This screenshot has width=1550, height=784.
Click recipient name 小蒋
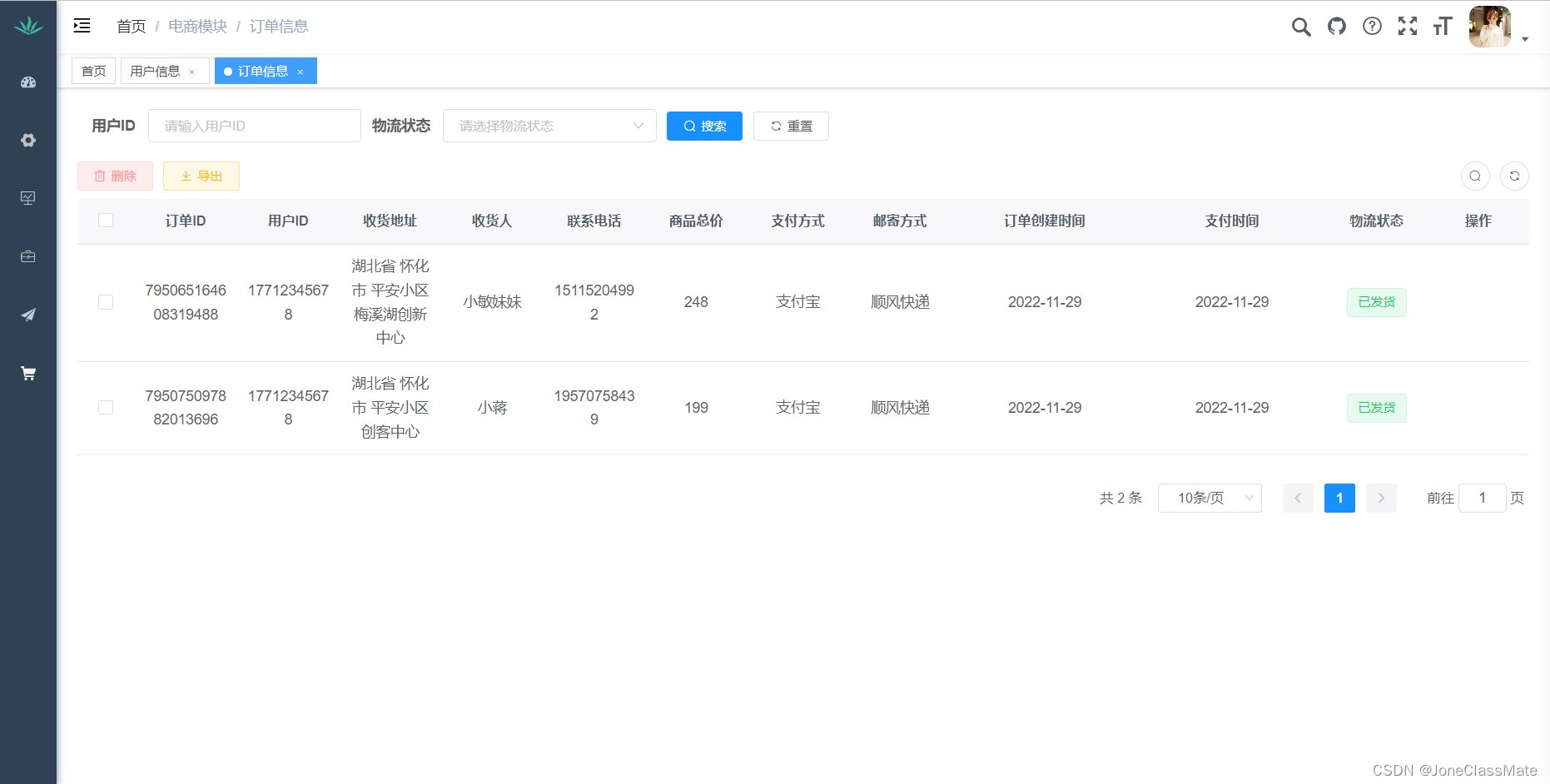click(492, 408)
